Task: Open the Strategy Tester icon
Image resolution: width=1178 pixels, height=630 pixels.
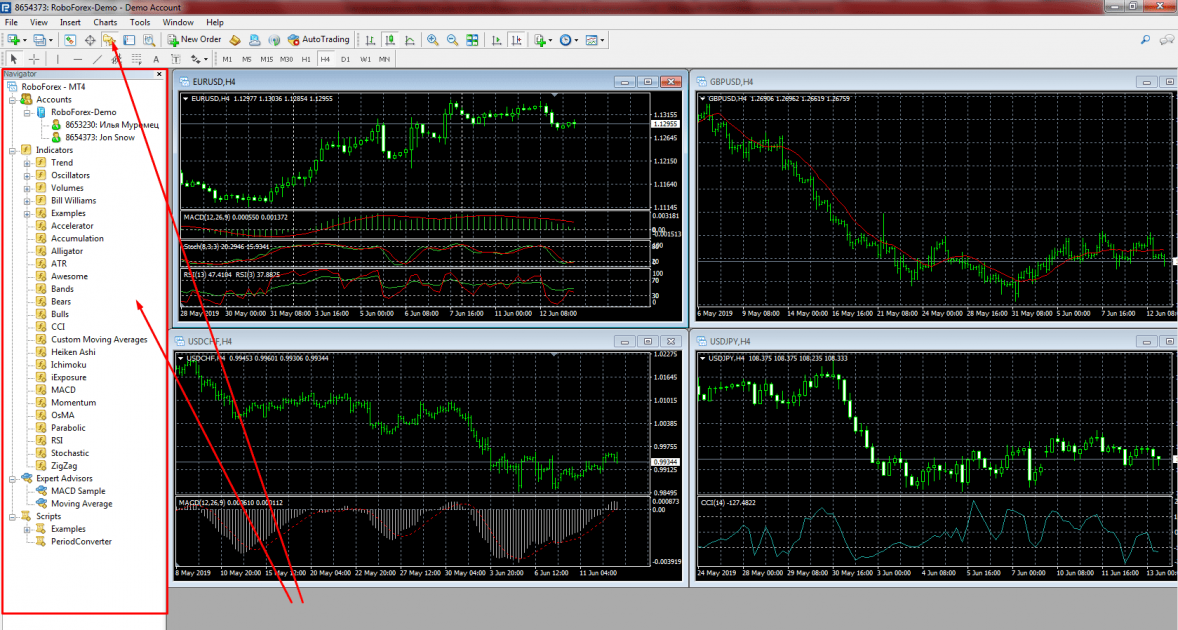Action: tap(149, 40)
